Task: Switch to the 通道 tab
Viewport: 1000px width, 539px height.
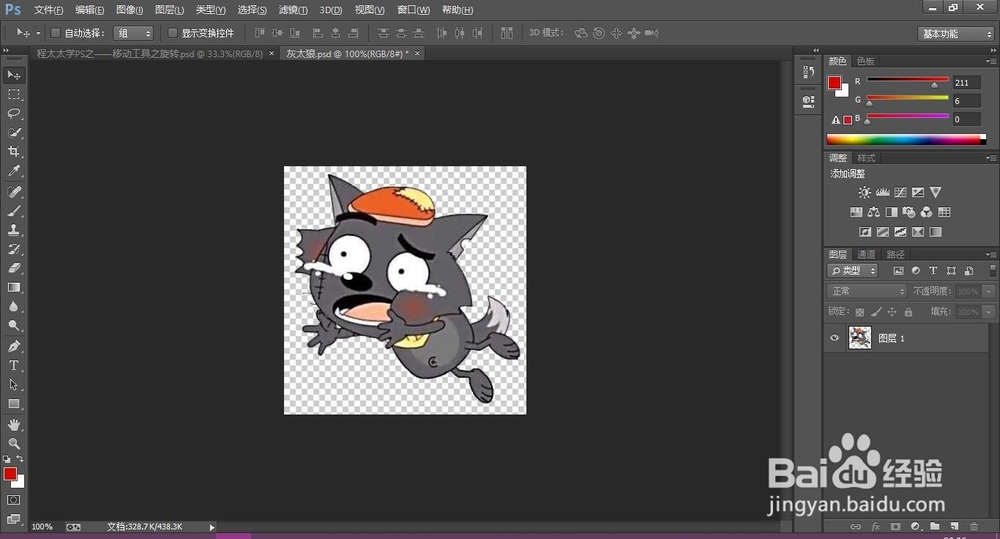Action: 866,255
